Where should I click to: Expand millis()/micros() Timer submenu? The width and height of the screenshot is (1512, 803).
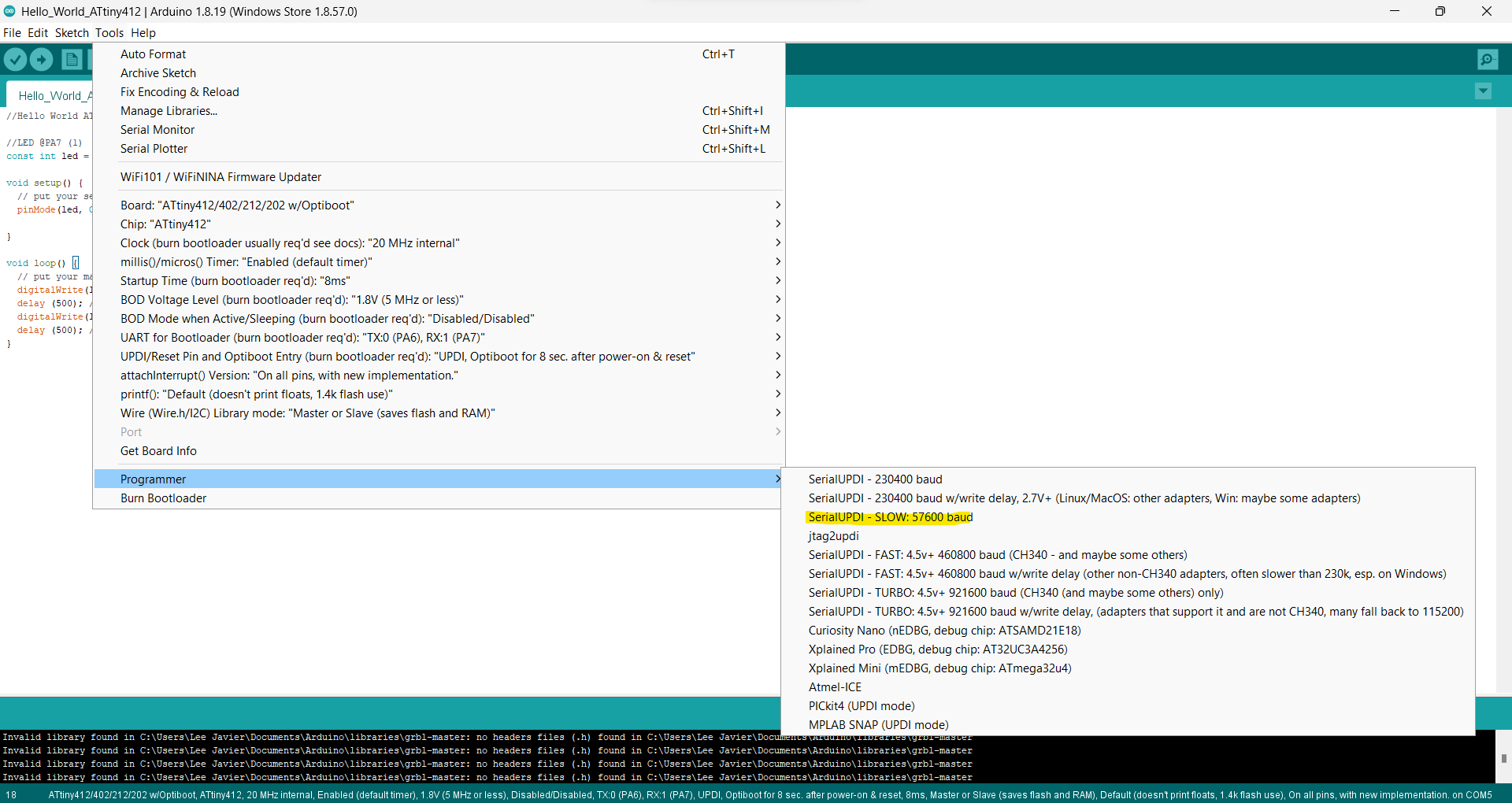tap(439, 262)
